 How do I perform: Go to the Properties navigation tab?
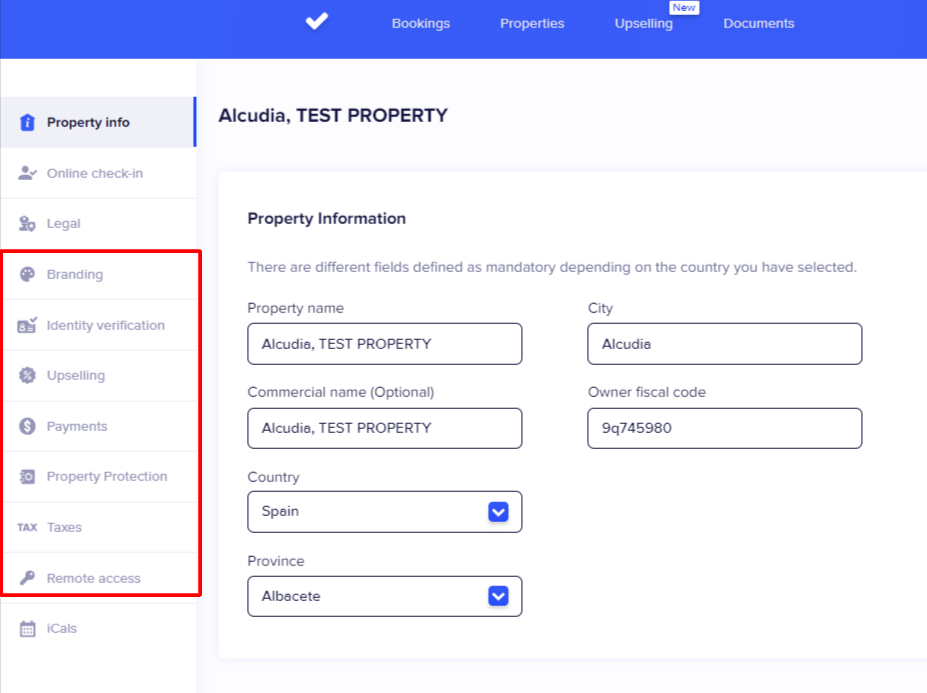pos(532,23)
